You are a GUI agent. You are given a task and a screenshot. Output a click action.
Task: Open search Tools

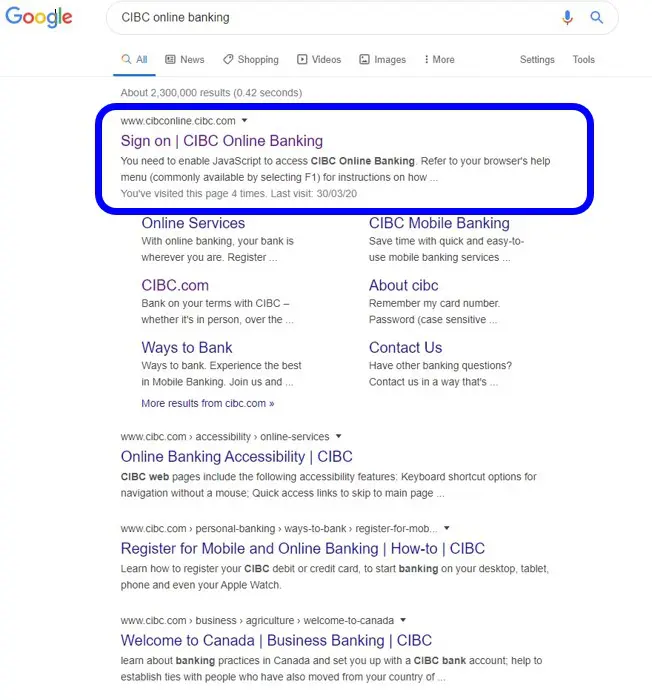tap(584, 59)
